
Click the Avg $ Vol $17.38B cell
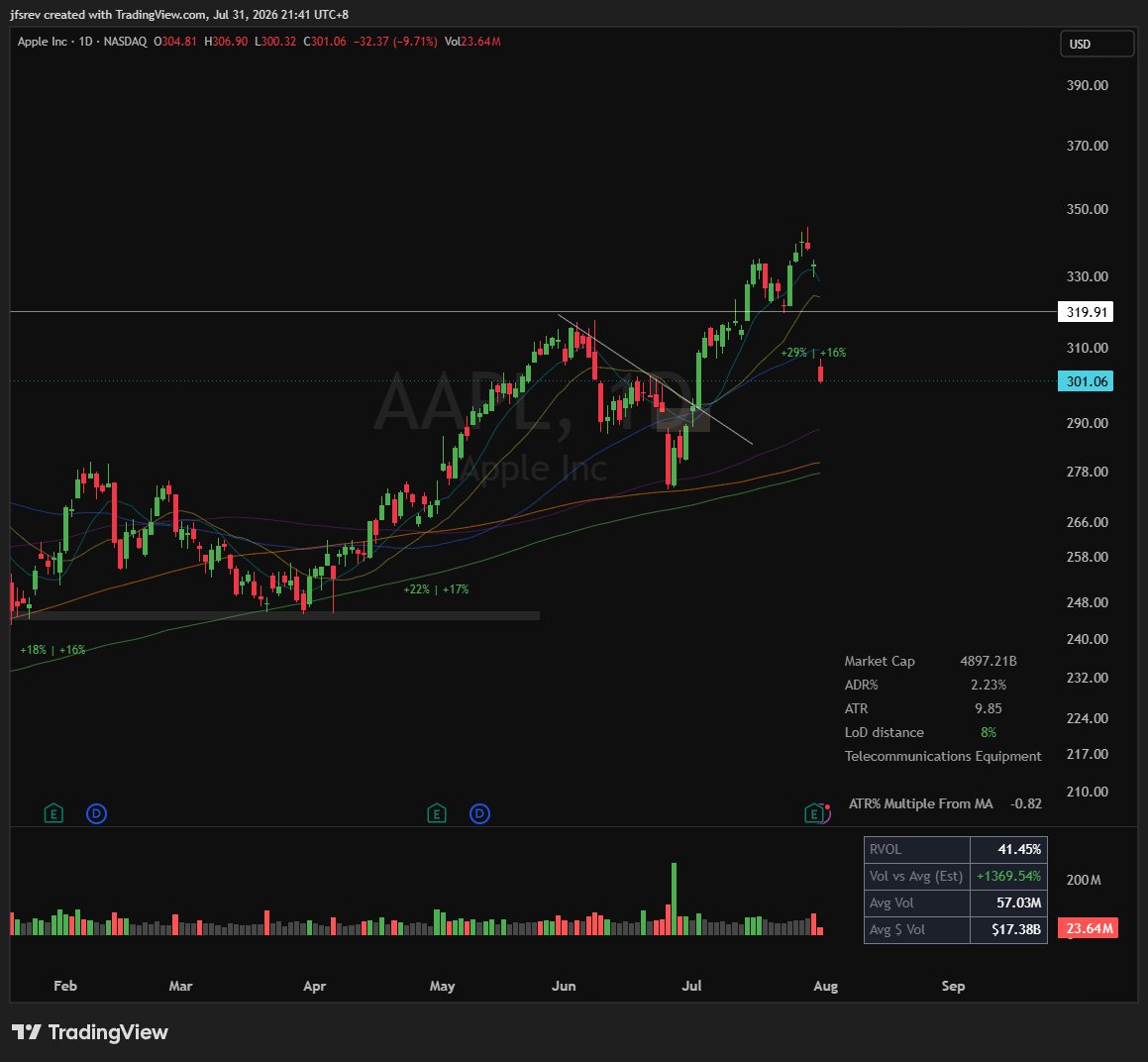coord(1009,929)
